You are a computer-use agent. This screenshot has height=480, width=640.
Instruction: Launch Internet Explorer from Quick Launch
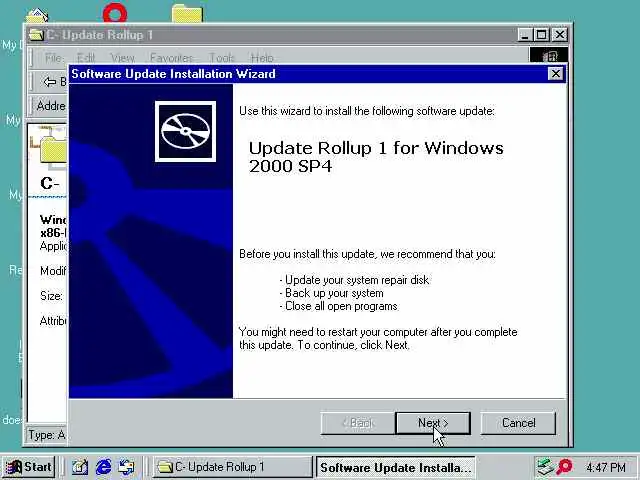point(103,467)
